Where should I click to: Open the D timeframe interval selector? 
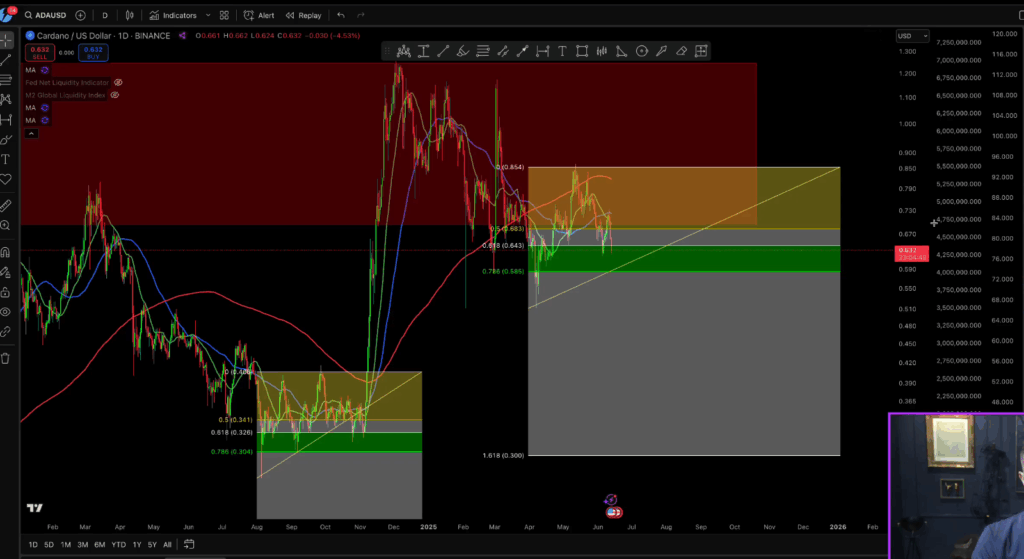tap(104, 15)
